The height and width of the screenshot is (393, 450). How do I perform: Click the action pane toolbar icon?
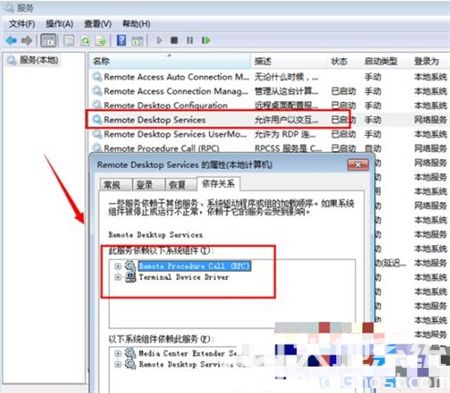tap(137, 41)
